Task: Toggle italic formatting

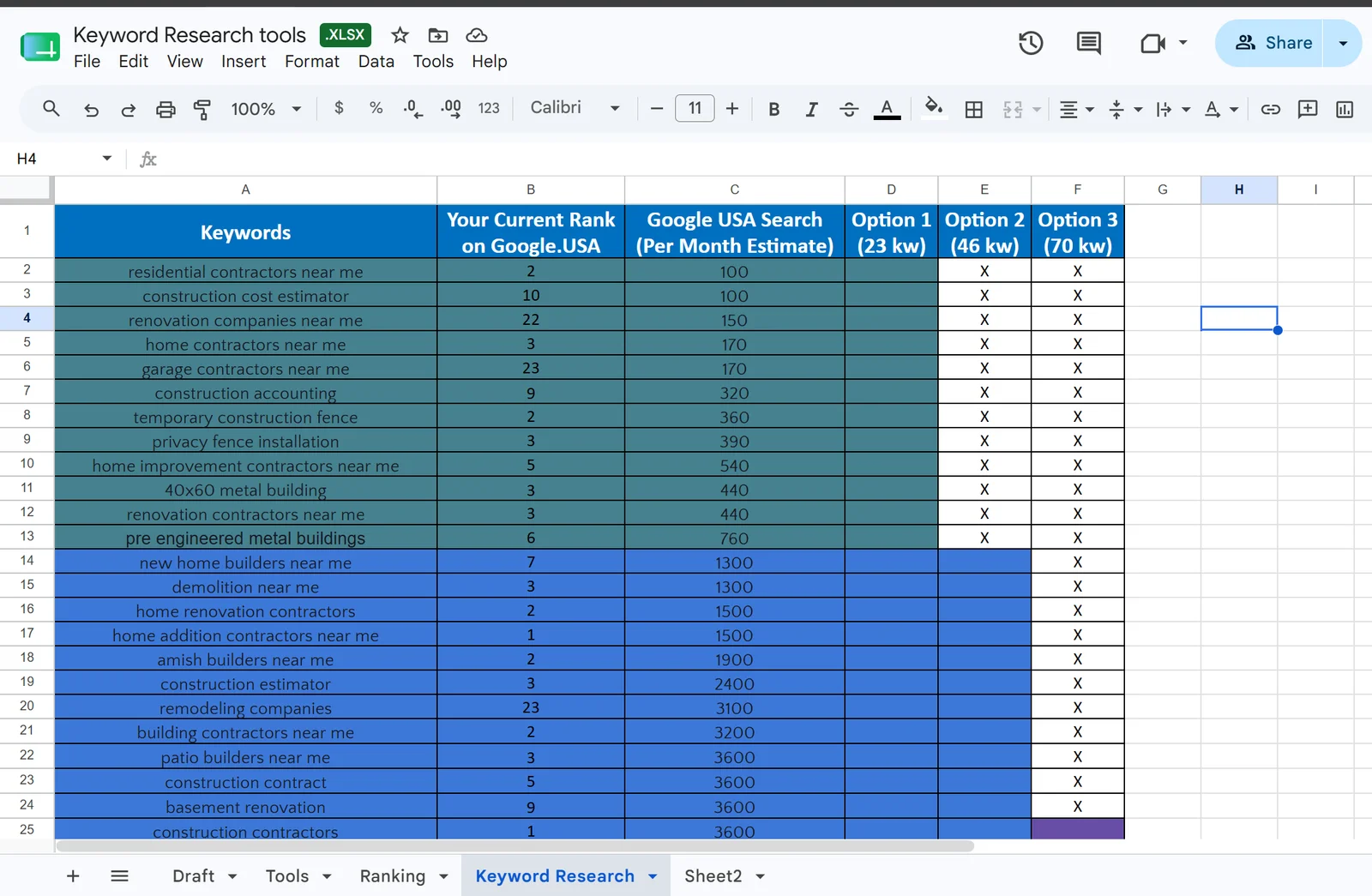Action: click(x=811, y=109)
